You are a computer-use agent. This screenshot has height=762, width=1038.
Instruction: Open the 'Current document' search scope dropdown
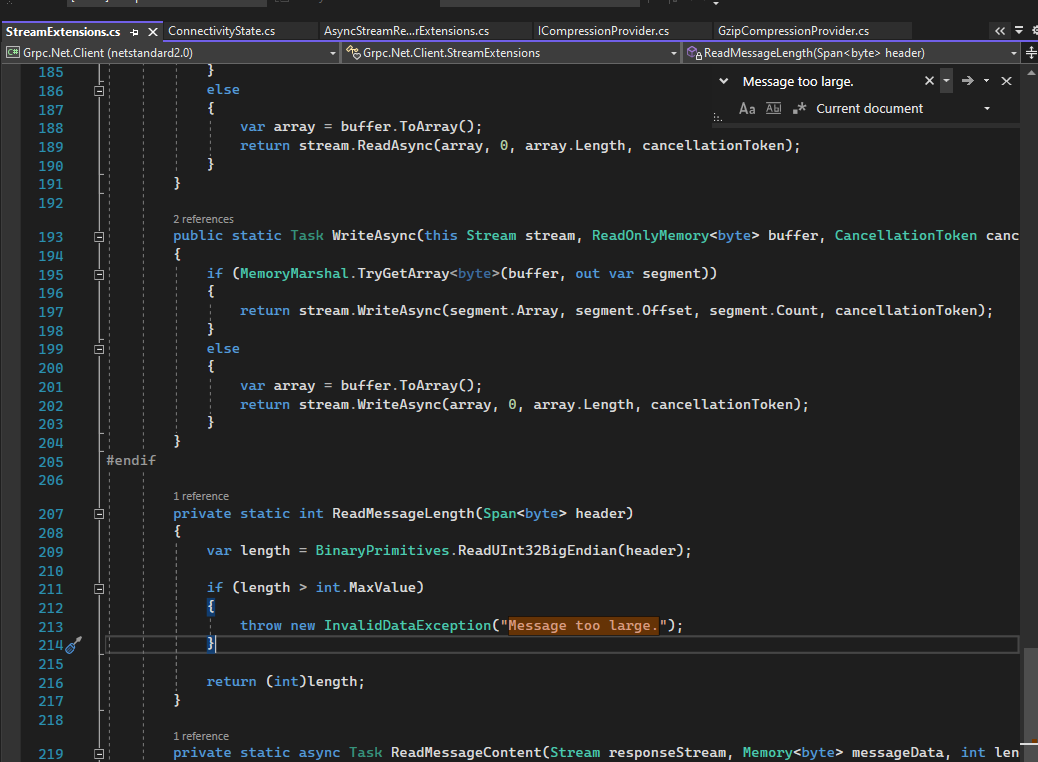987,108
